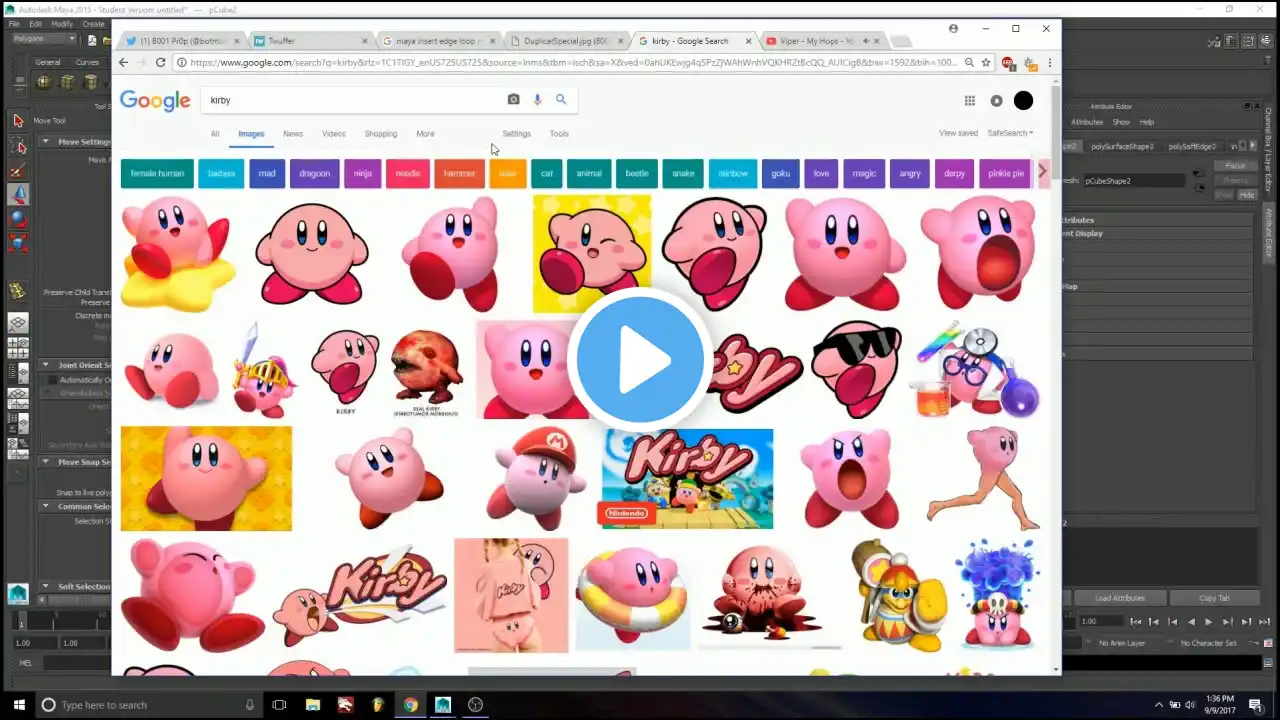Collapse the Common Selection section

[x=46, y=506]
